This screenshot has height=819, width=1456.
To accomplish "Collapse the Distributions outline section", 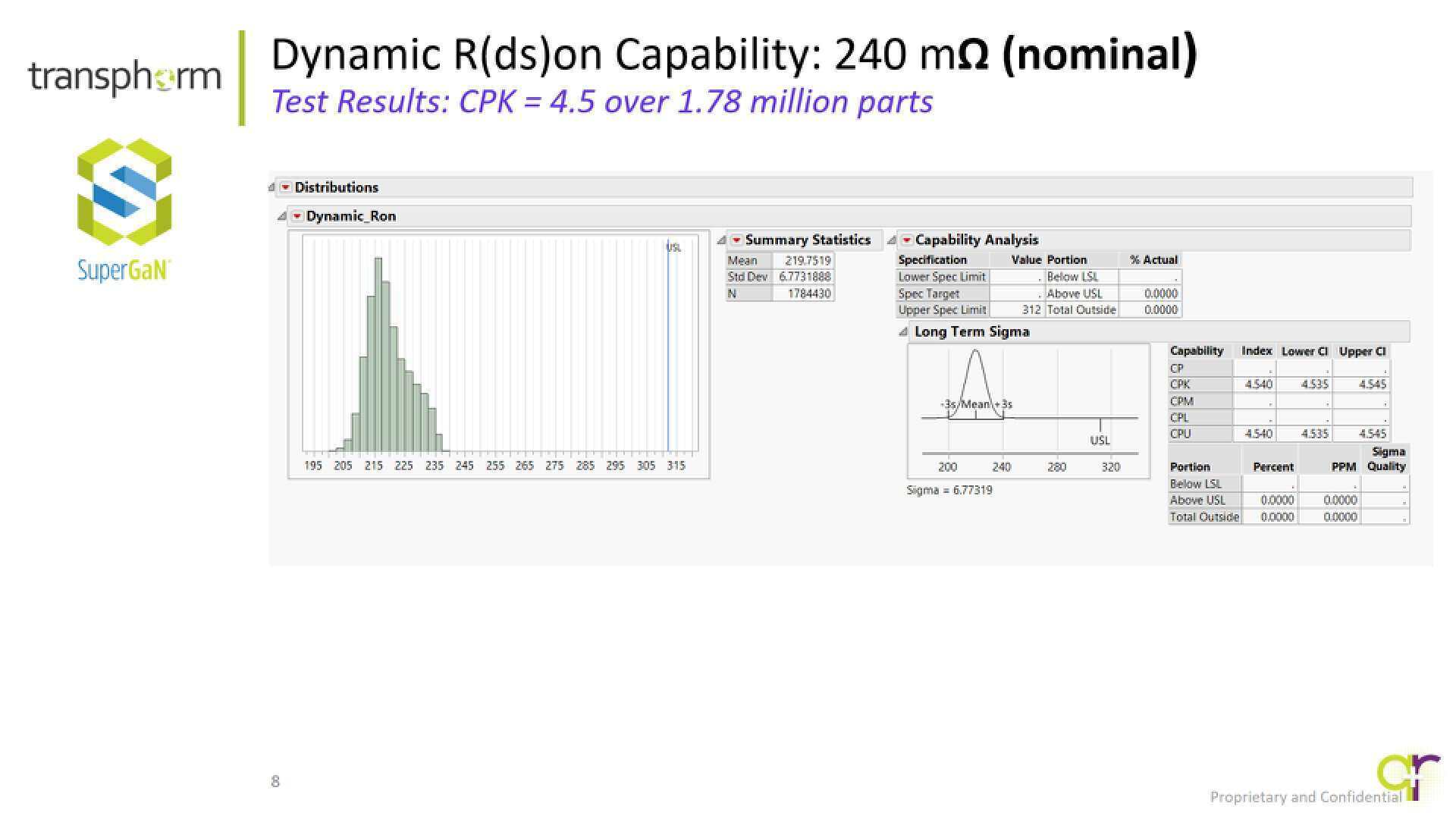I will (272, 187).
